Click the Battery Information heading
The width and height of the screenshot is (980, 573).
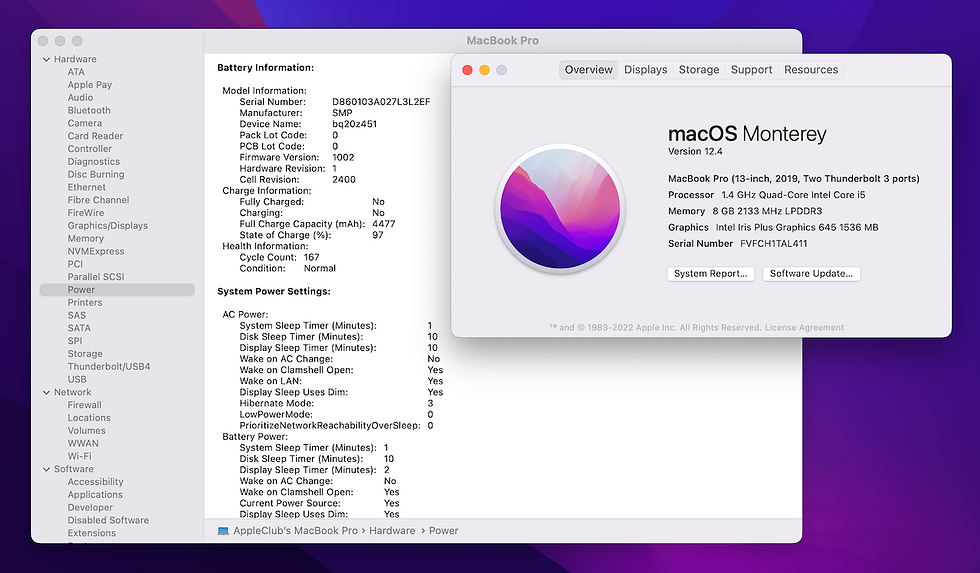tap(265, 67)
